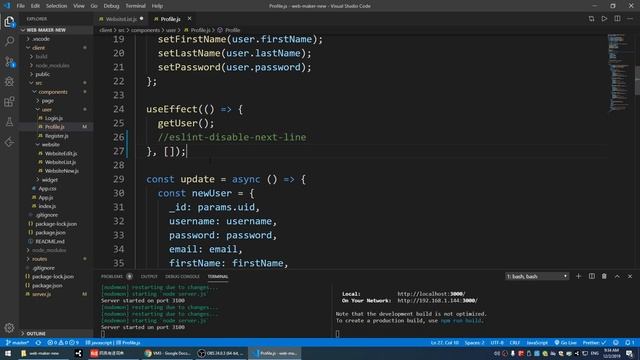This screenshot has height=360, width=640.
Task: Open the Go menu
Action: (94, 6)
